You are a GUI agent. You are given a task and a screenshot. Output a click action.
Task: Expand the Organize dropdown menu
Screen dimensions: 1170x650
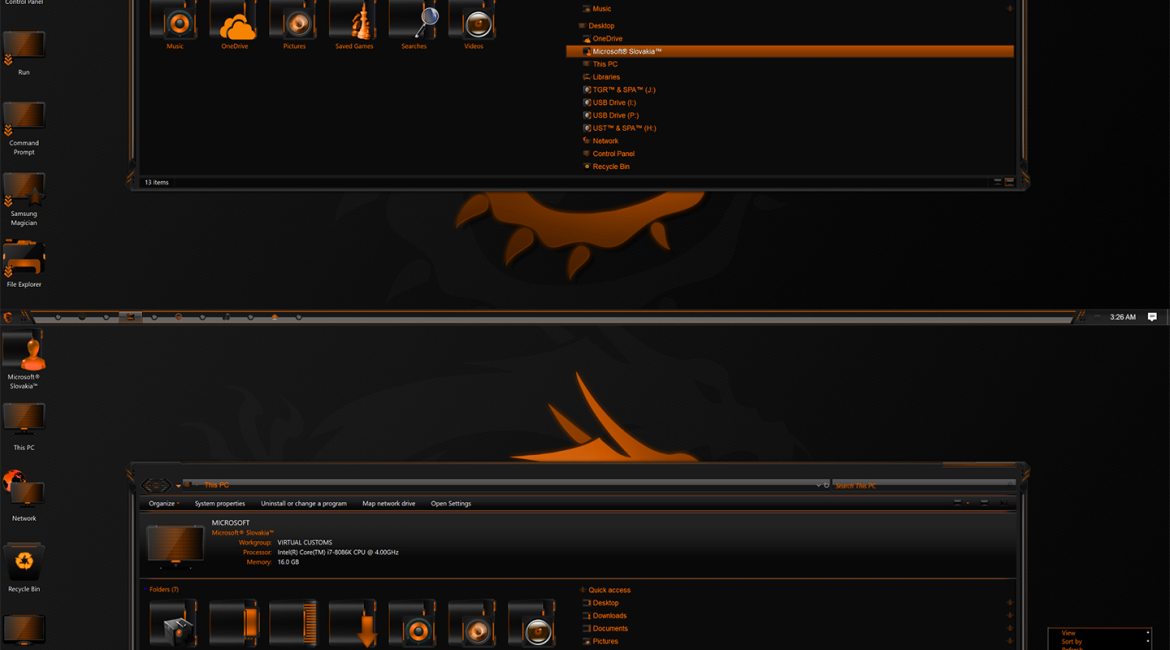click(x=164, y=504)
